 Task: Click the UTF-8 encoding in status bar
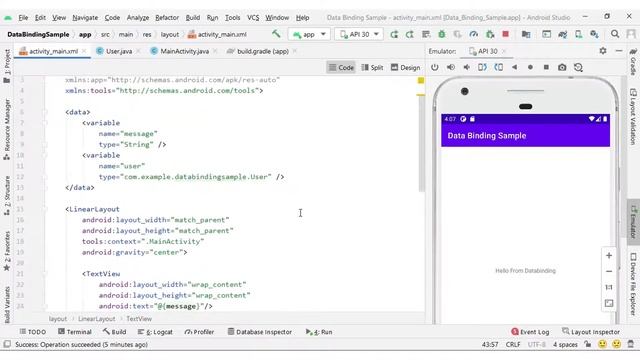(536, 344)
